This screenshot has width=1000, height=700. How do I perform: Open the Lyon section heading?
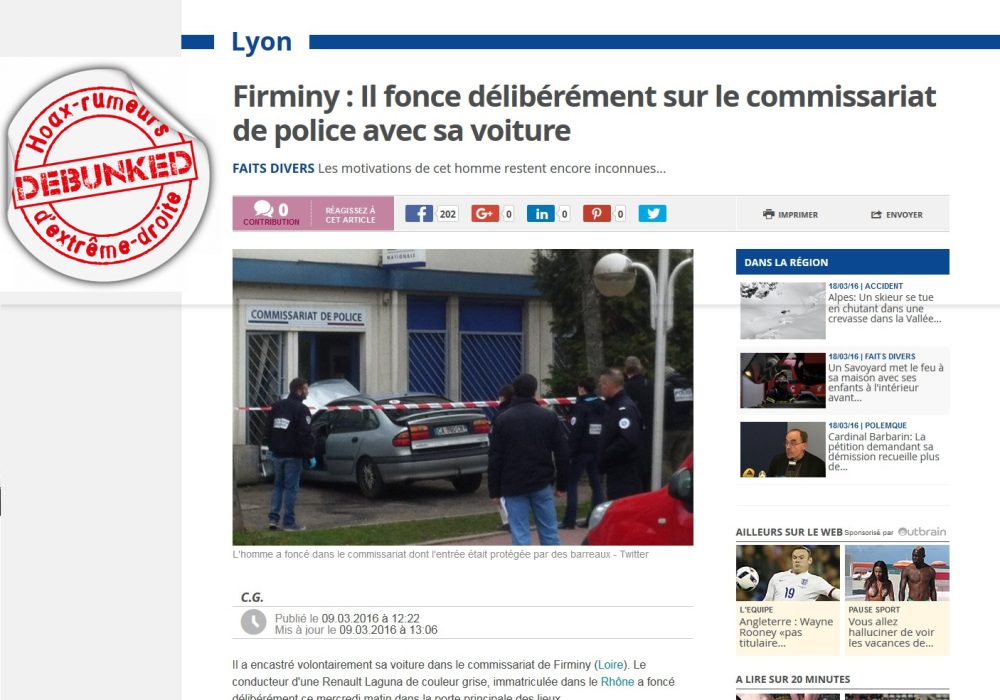261,42
